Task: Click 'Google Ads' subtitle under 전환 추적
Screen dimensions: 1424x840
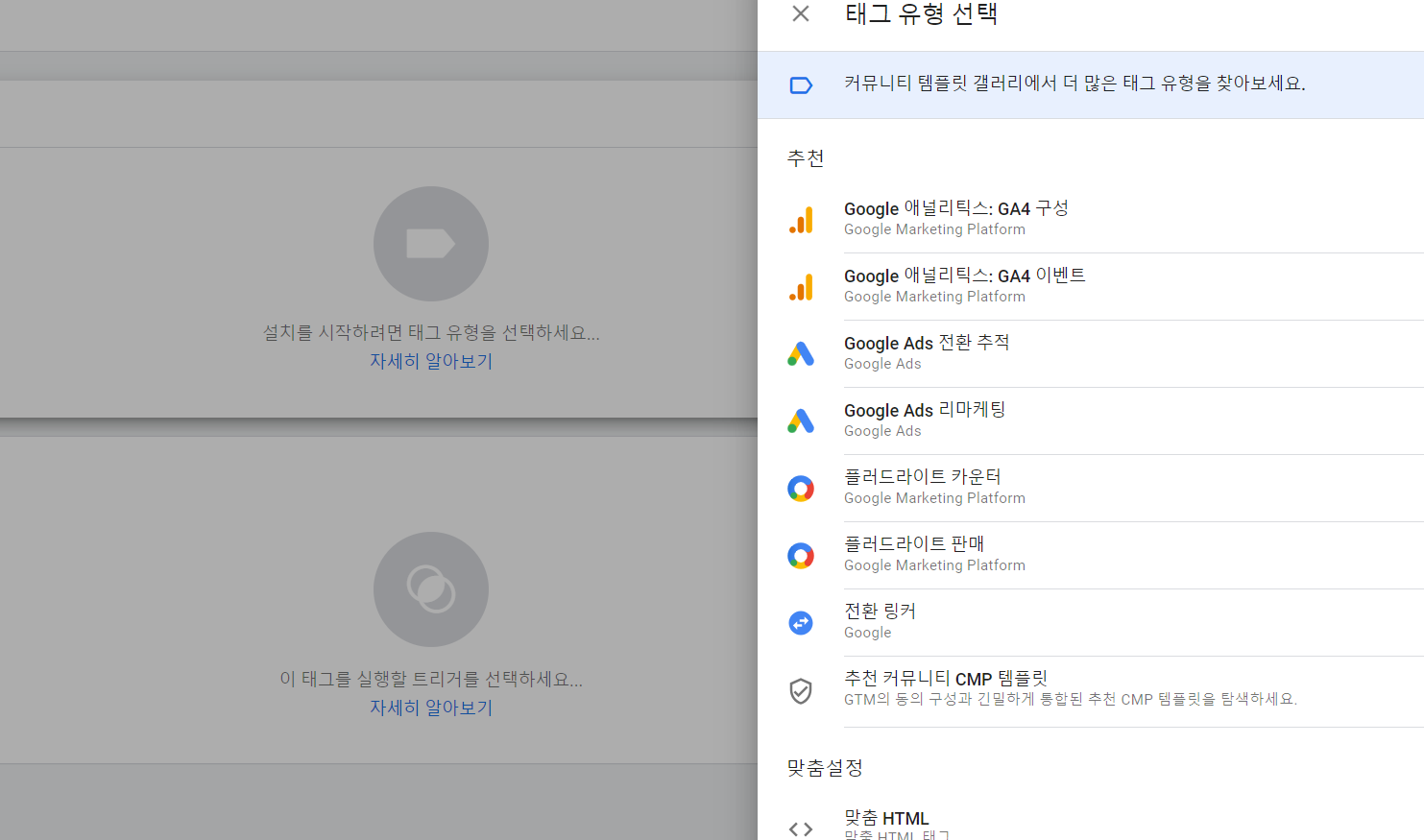Action: tap(882, 364)
